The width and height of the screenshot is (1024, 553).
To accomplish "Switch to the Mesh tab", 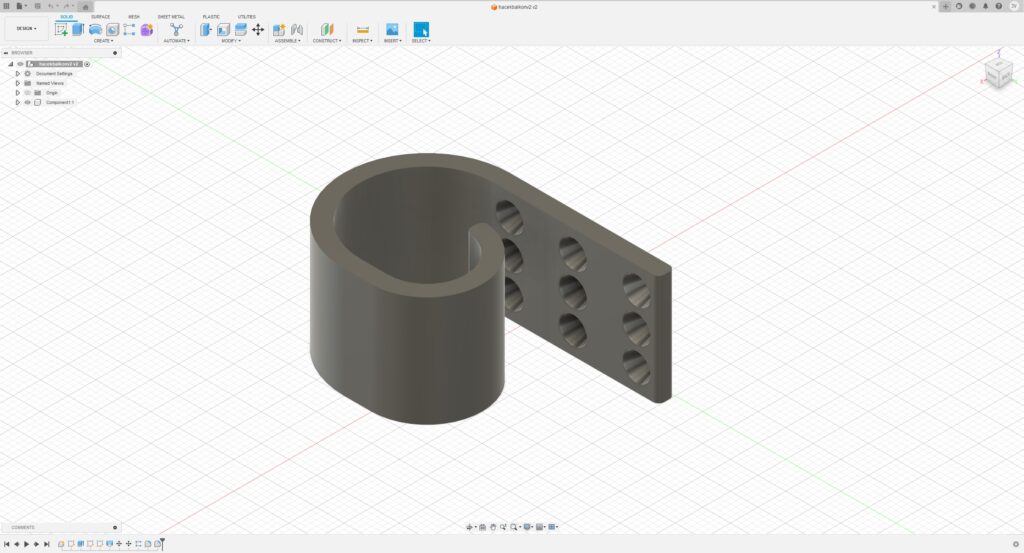I will coord(134,17).
